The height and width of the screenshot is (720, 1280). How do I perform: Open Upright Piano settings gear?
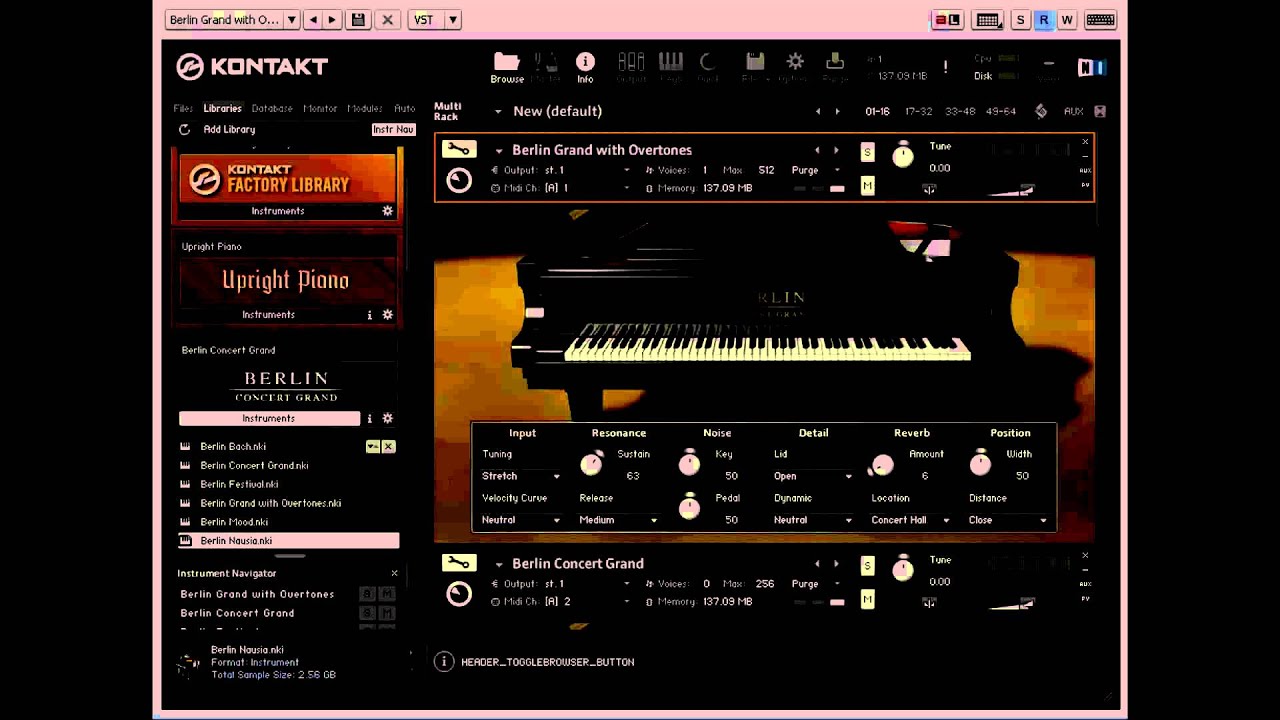pos(388,315)
